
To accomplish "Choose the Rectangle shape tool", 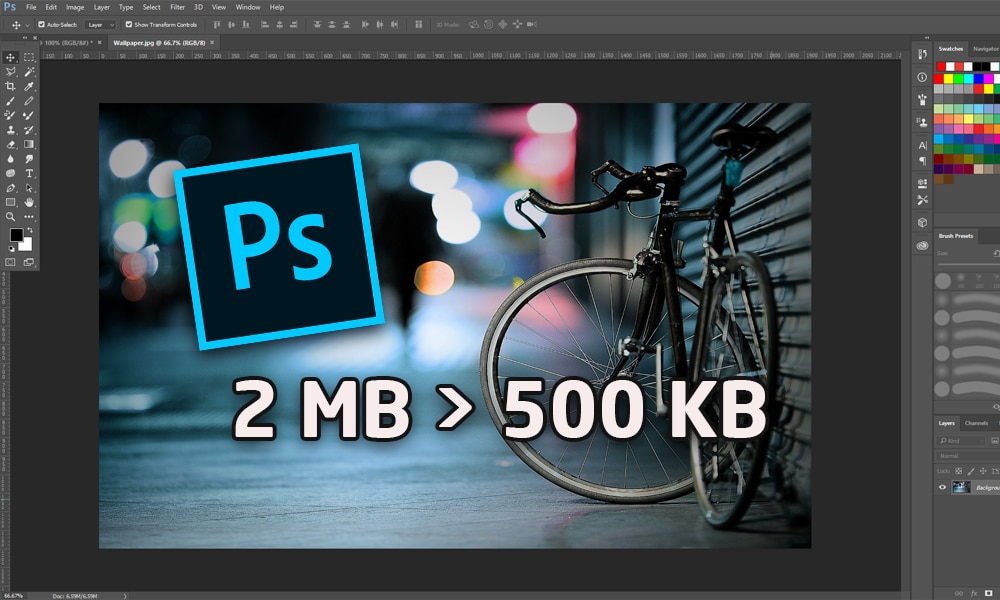I will click(x=10, y=202).
